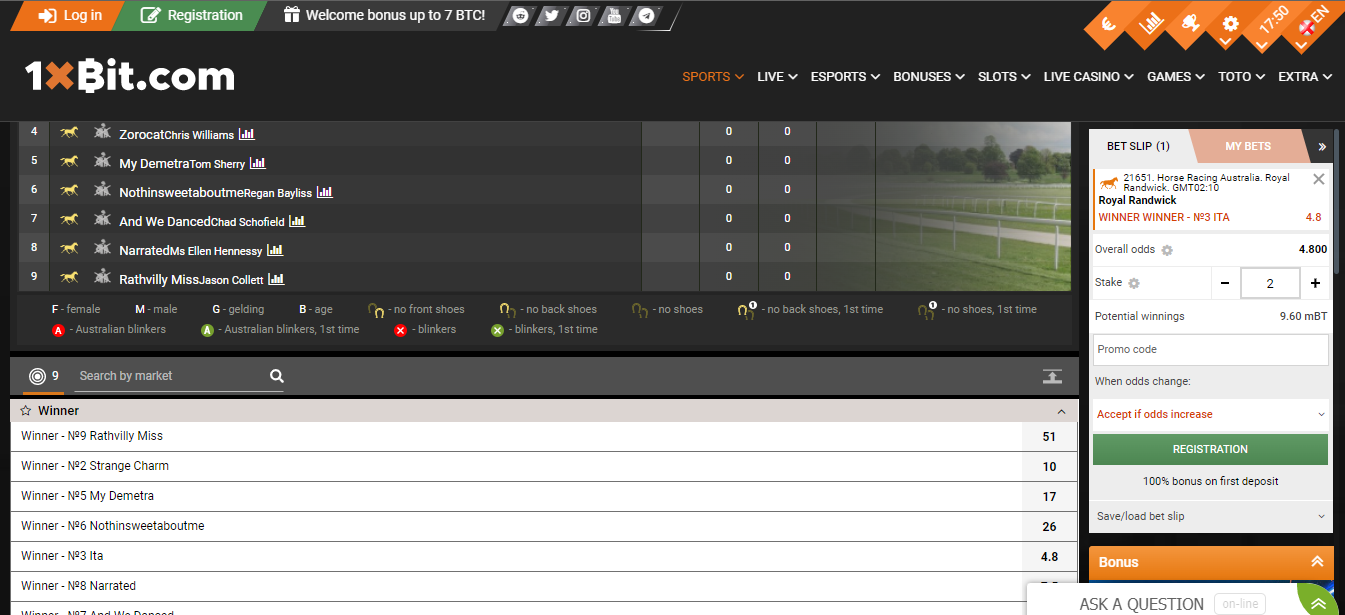1345x615 pixels.
Task: Expand Save/load bet slip
Action: [x=1210, y=516]
